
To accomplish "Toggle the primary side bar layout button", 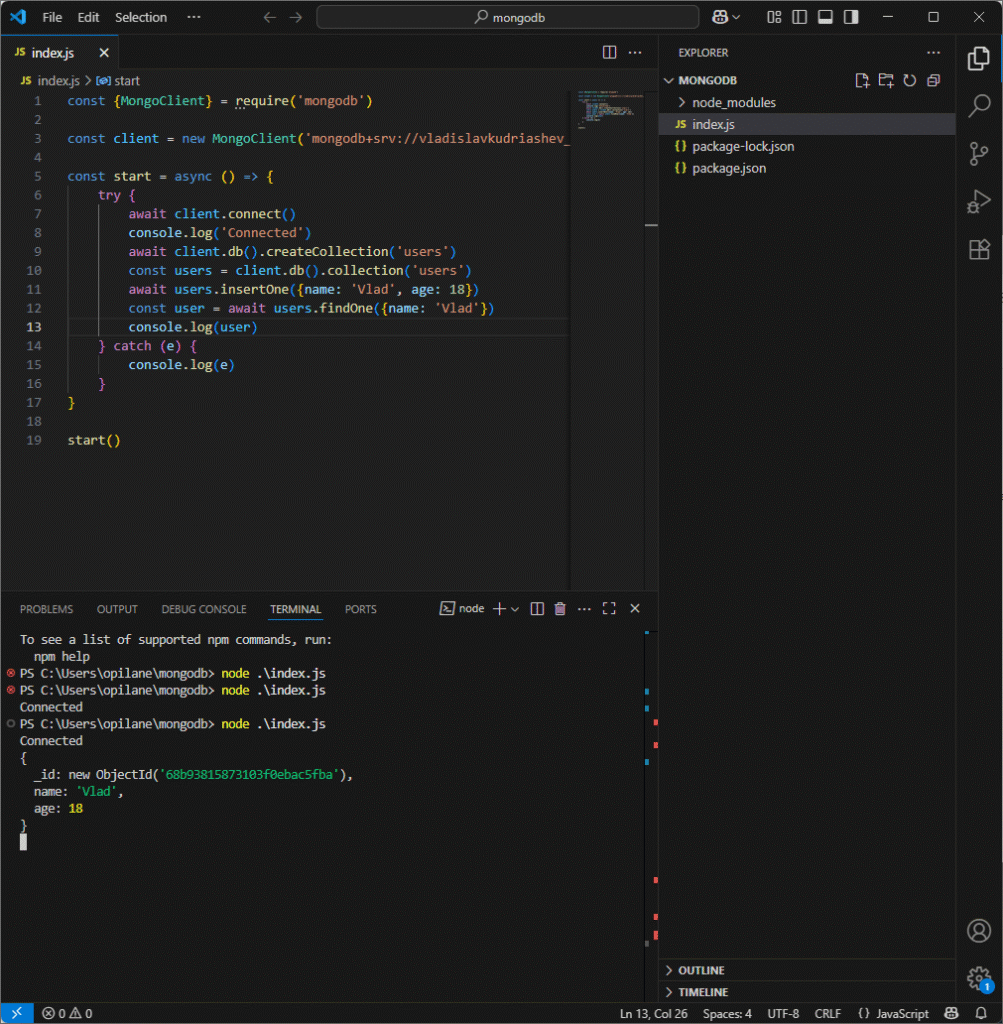I will pos(798,17).
